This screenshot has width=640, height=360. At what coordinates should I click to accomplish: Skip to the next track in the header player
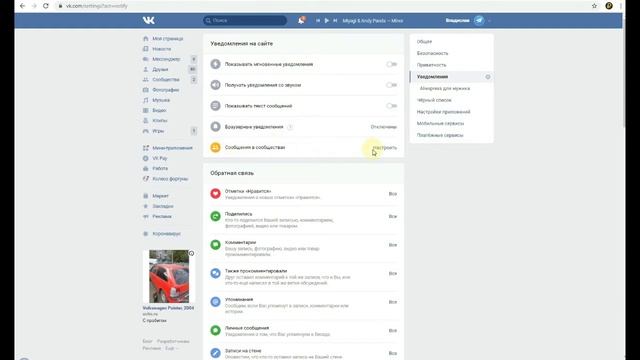tap(335, 20)
